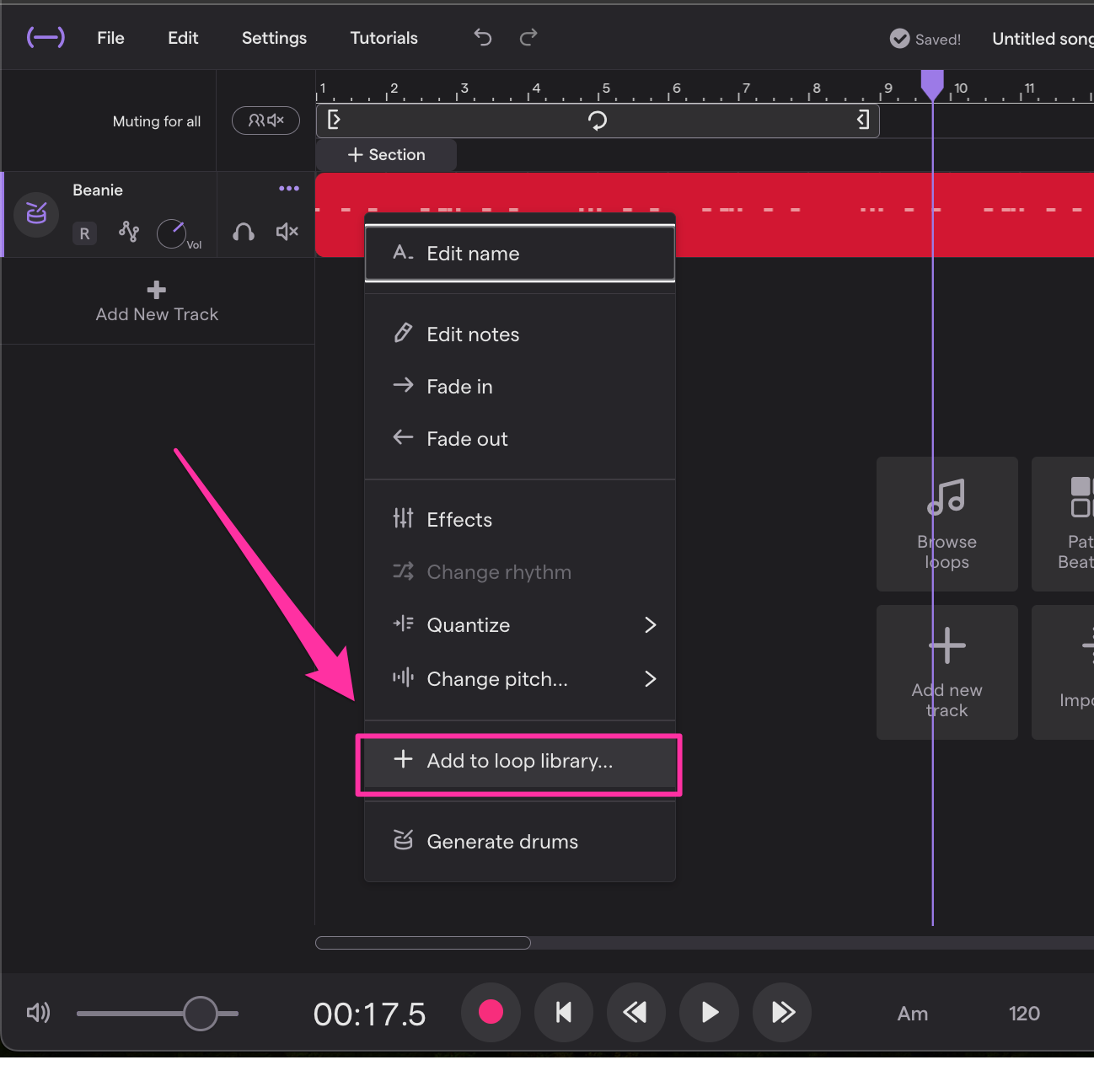The image size is (1094, 1092).
Task: Click the disabled Change rhythm entry
Action: (520, 572)
